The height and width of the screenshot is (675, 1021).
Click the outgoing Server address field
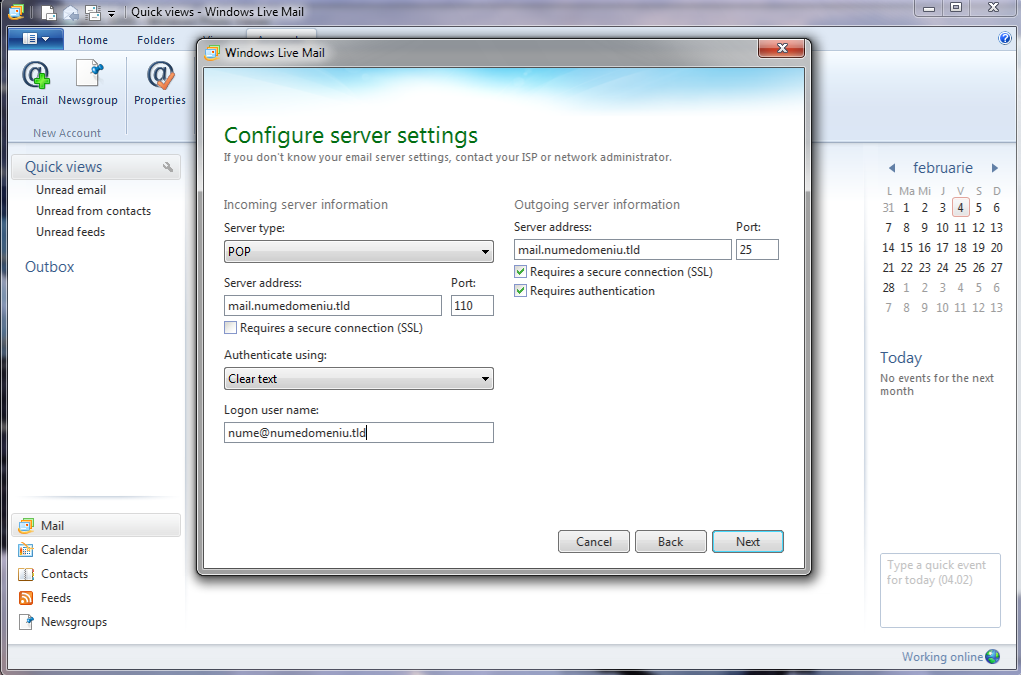622,250
